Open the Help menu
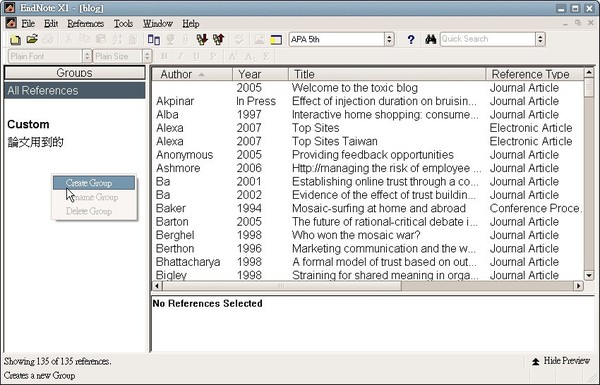 tap(191, 23)
